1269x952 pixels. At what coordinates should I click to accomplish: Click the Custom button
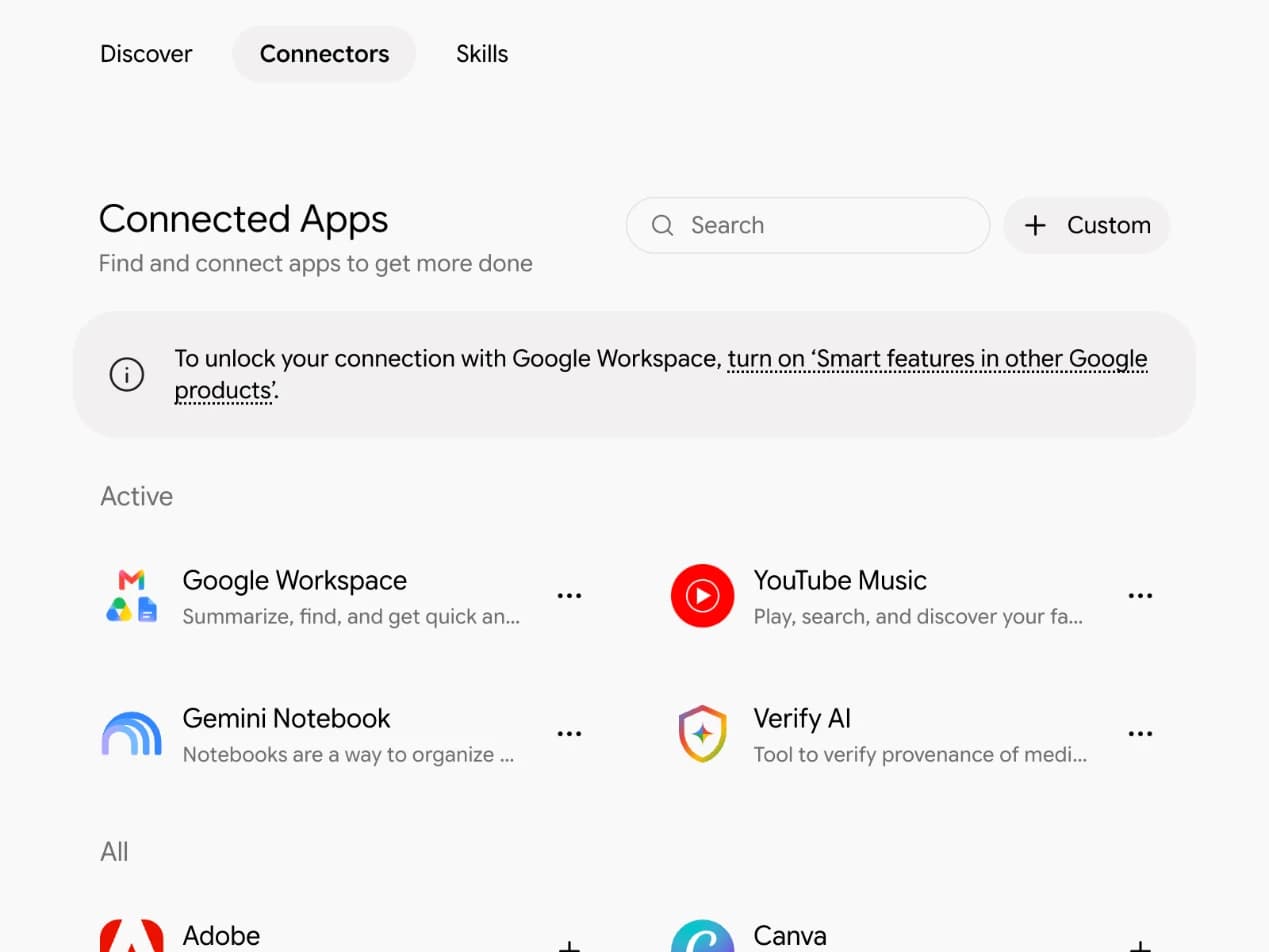pyautogui.click(x=1087, y=225)
